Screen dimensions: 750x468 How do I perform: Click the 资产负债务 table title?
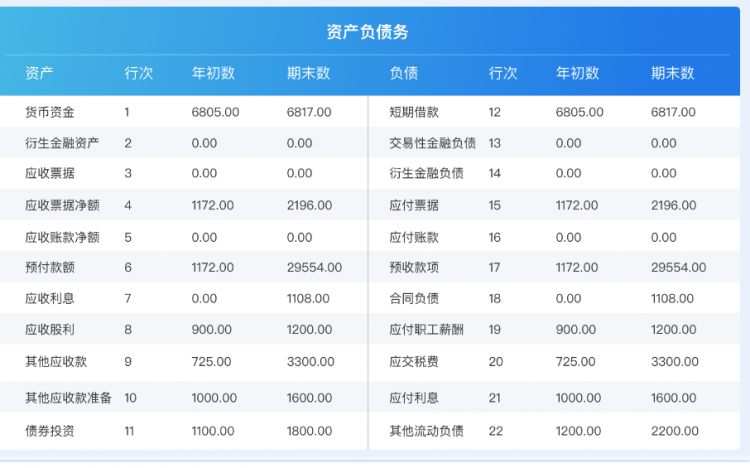[367, 32]
